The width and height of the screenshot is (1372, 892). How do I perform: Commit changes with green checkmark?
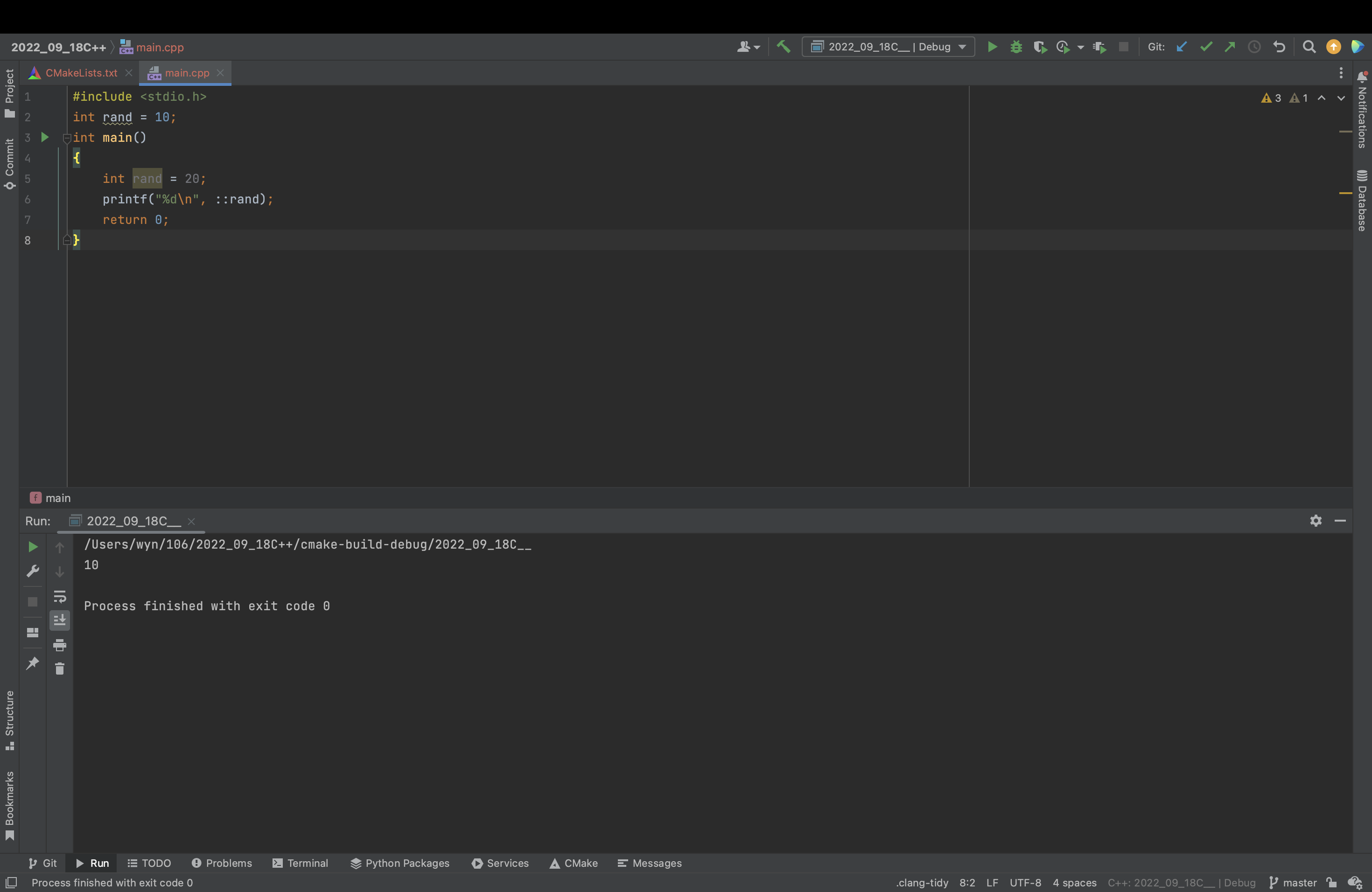[x=1206, y=47]
